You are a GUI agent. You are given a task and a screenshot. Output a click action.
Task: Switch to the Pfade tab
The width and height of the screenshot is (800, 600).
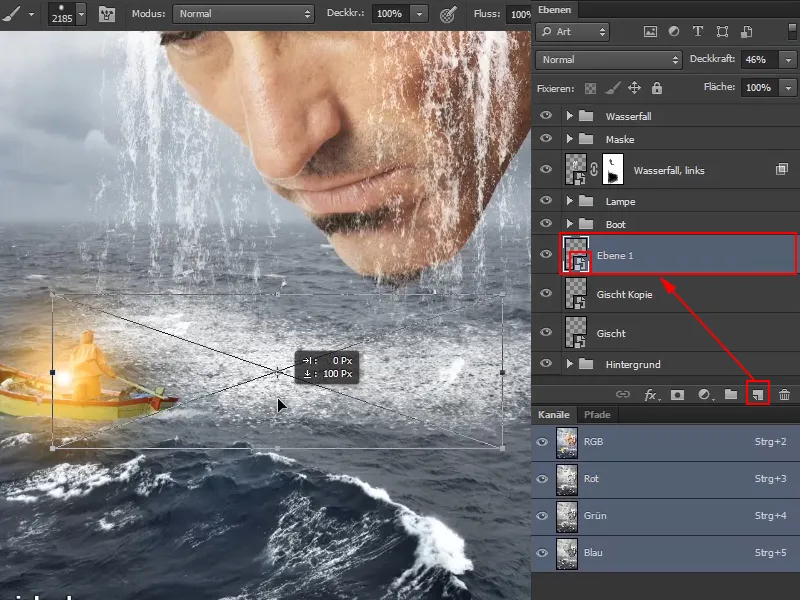click(597, 415)
